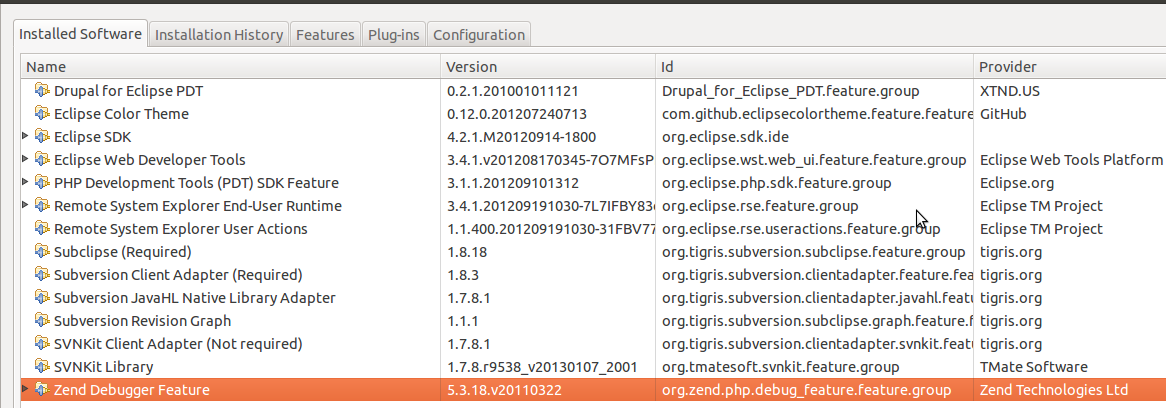Click Id org.eclipse.php.sdk.feature.group

point(776,183)
